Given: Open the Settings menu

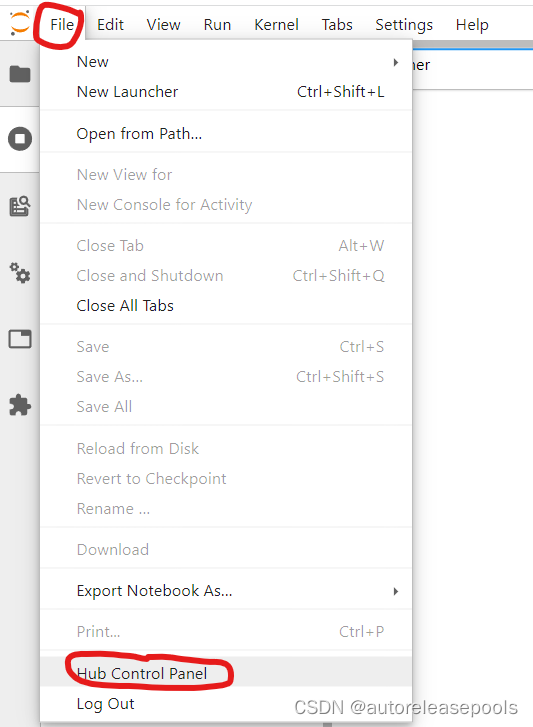Looking at the screenshot, I should (404, 25).
